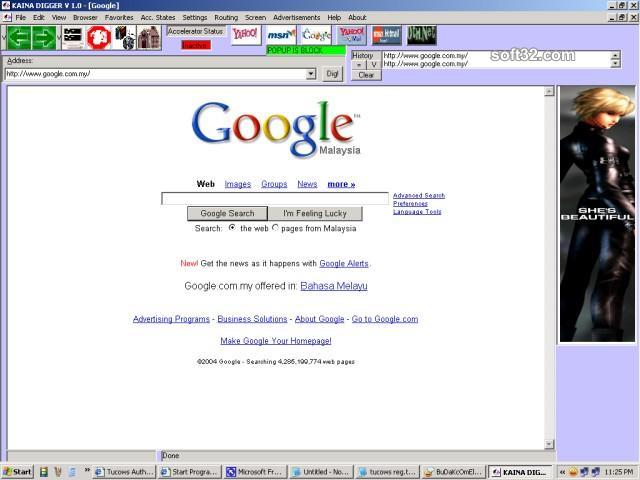This screenshot has width=640, height=480.
Task: Open the Advertisements menu
Action: click(297, 18)
